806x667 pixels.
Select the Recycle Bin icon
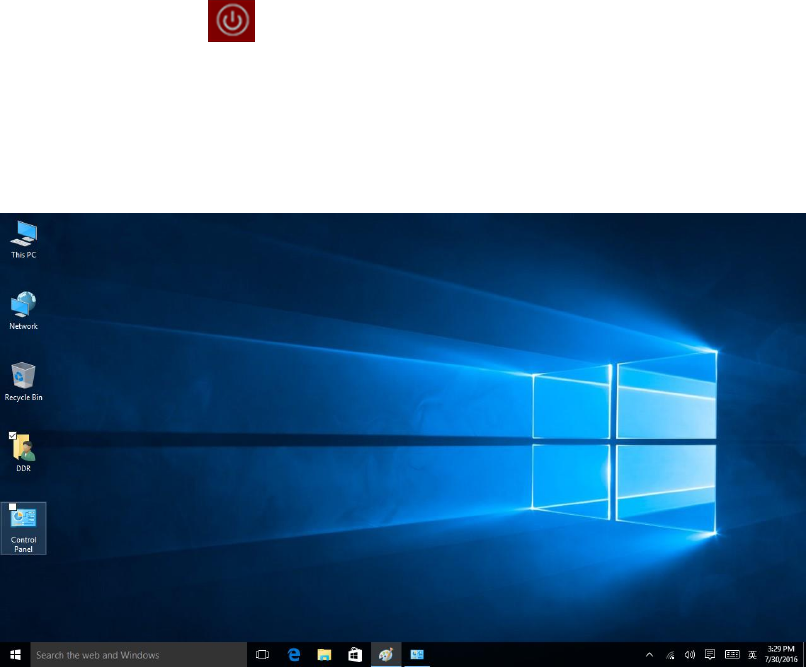24,382
